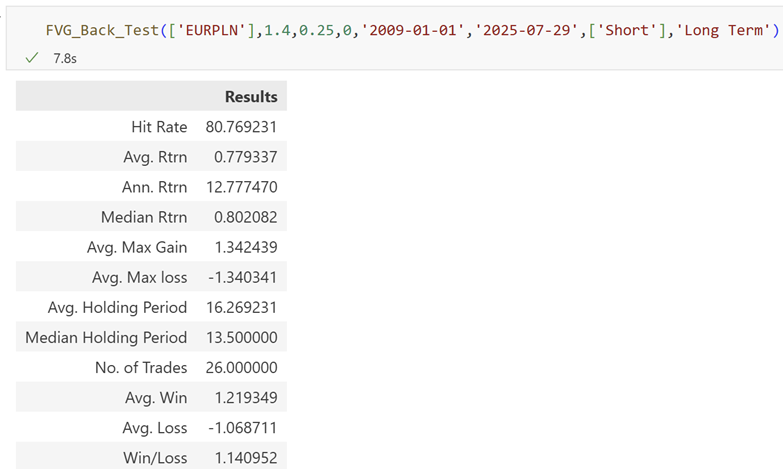The width and height of the screenshot is (783, 469).
Task: Click the Hit Rate row label
Action: point(159,127)
